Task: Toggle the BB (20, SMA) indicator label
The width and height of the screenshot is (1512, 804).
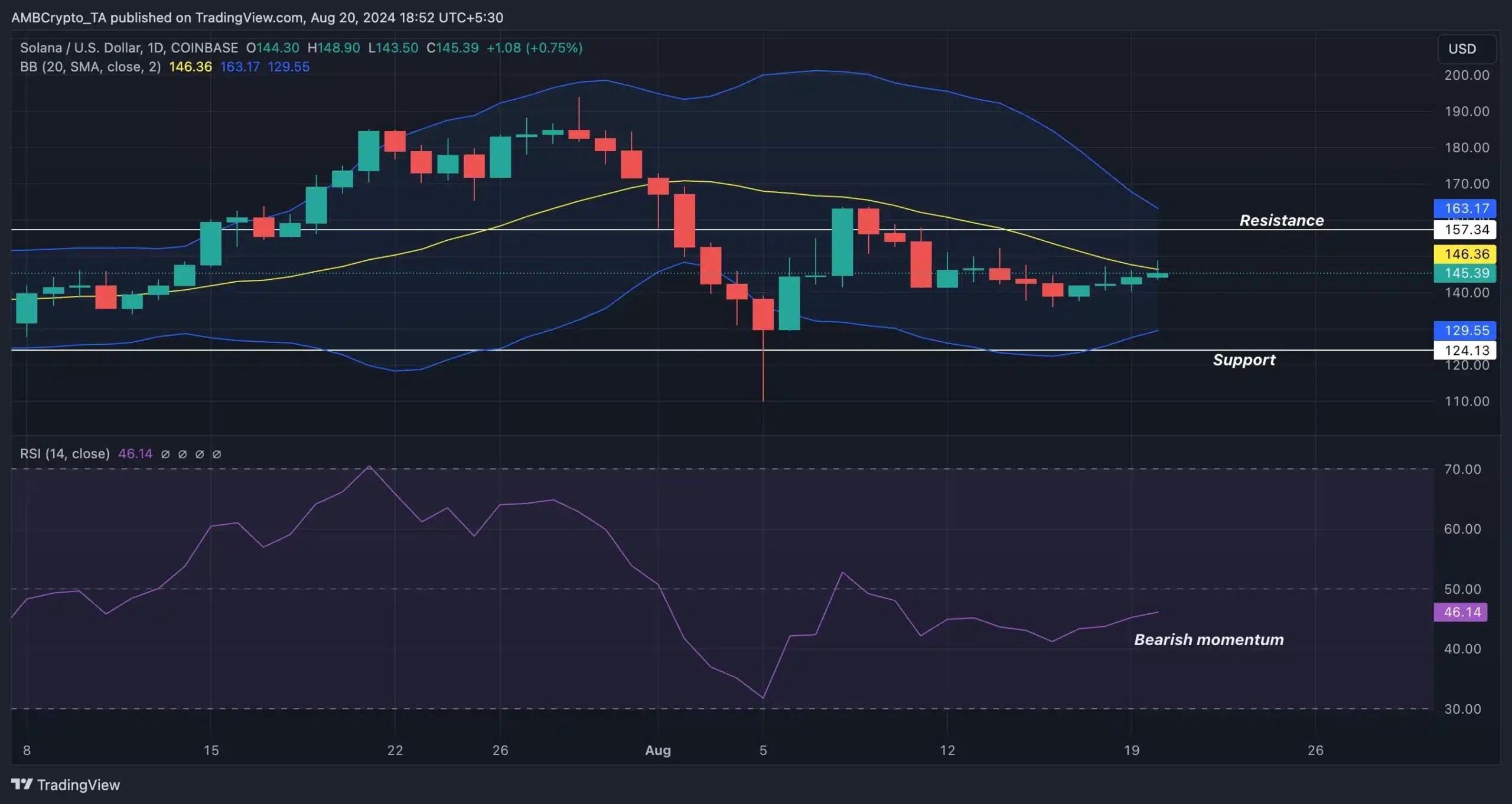Action: (x=89, y=67)
